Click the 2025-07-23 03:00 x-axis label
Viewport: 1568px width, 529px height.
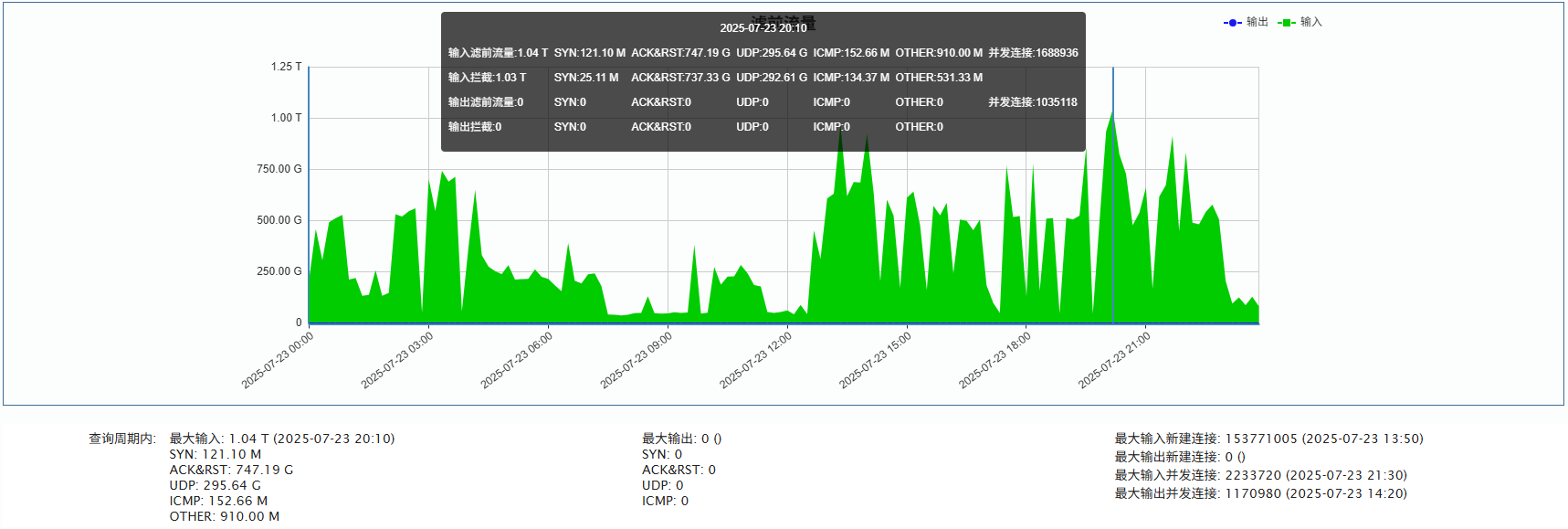coord(397,360)
